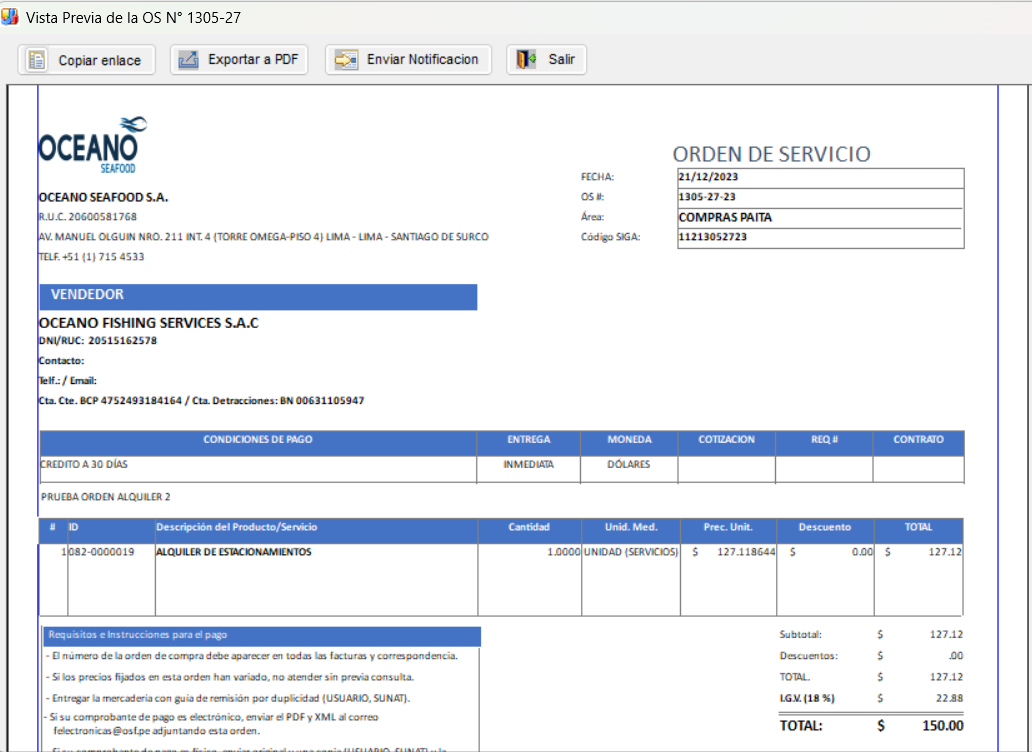
Task: Click the Prec. Unit. column header
Action: (728, 527)
